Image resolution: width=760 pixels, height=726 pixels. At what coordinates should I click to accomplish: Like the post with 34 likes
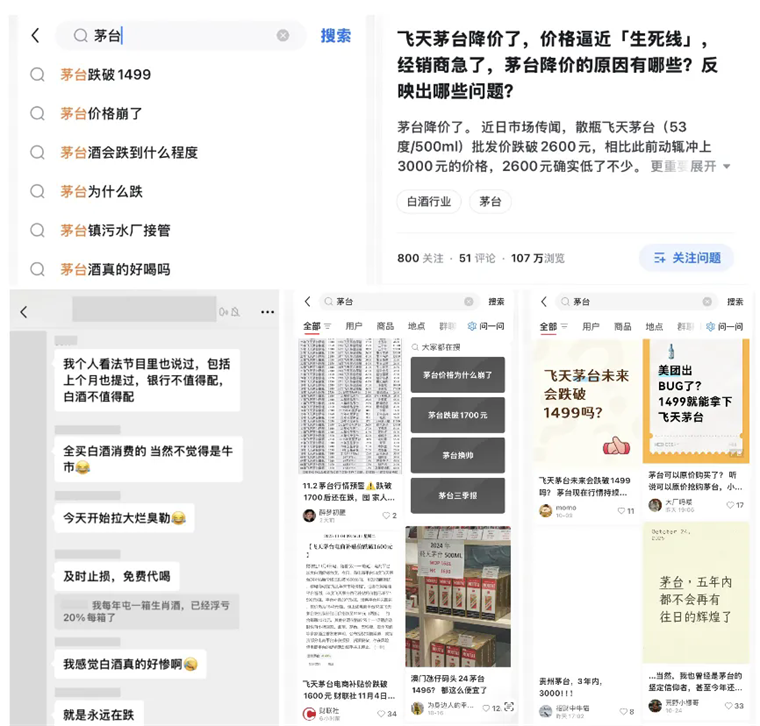(x=382, y=713)
